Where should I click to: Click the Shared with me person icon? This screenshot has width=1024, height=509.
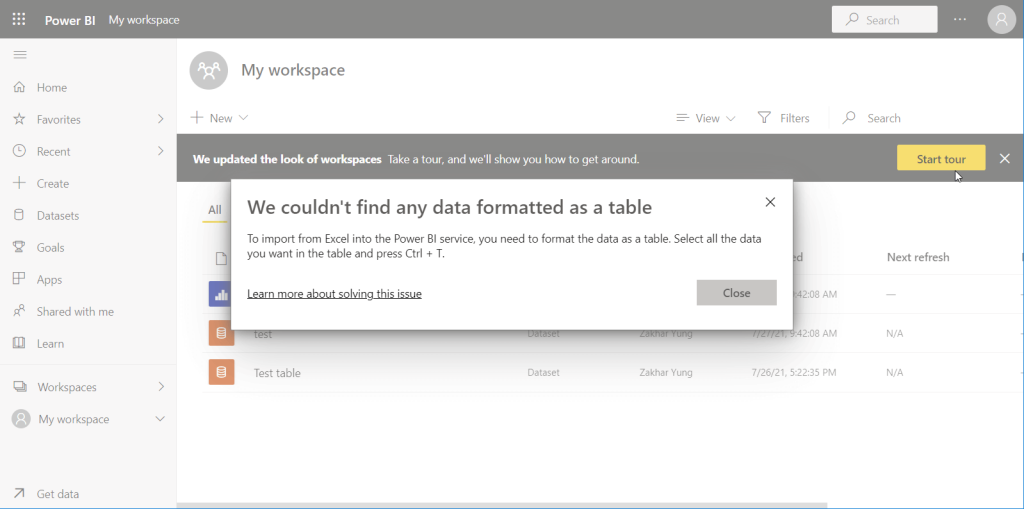[20, 311]
